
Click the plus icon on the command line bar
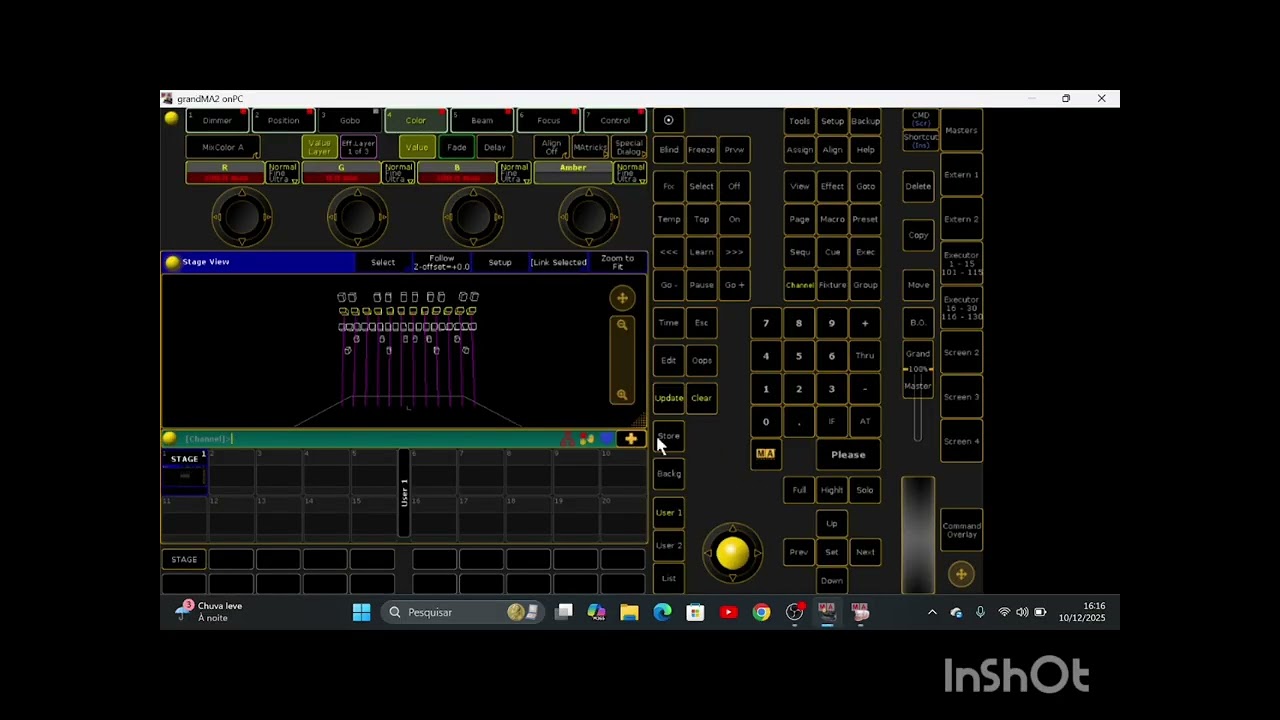coord(631,439)
